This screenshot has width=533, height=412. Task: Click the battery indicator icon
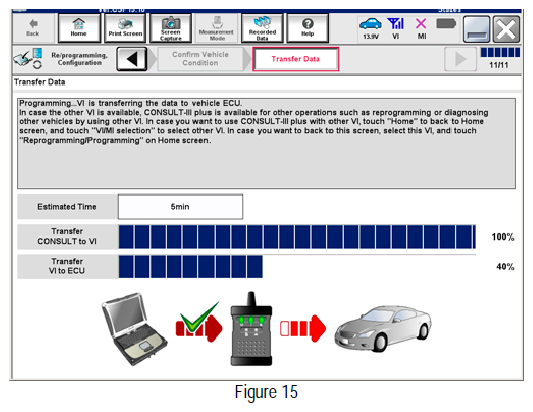click(x=446, y=24)
